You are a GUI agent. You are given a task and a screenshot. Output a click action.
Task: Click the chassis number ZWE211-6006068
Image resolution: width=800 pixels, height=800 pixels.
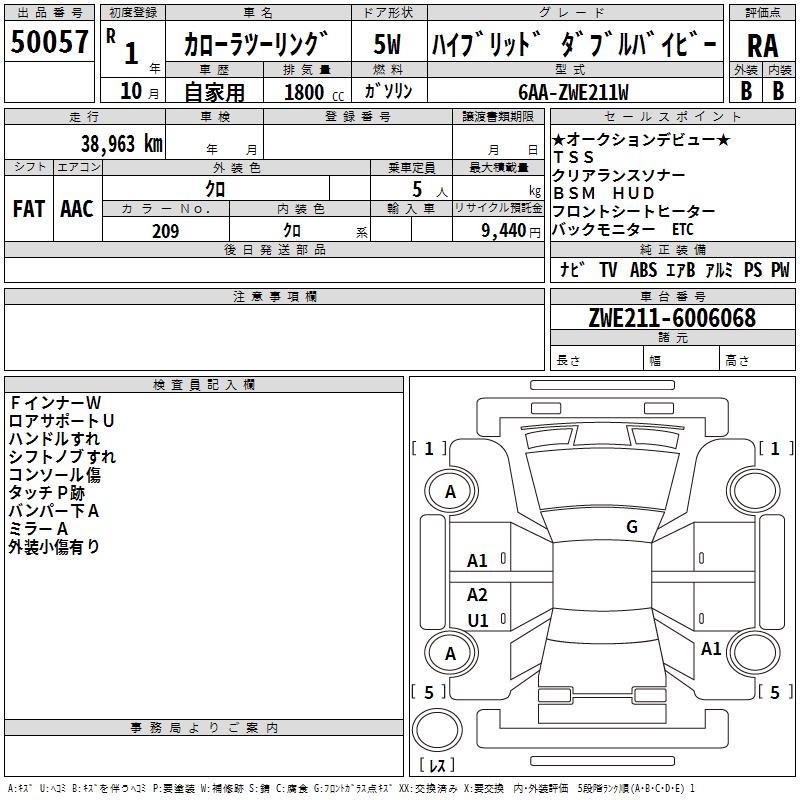[x=672, y=319]
